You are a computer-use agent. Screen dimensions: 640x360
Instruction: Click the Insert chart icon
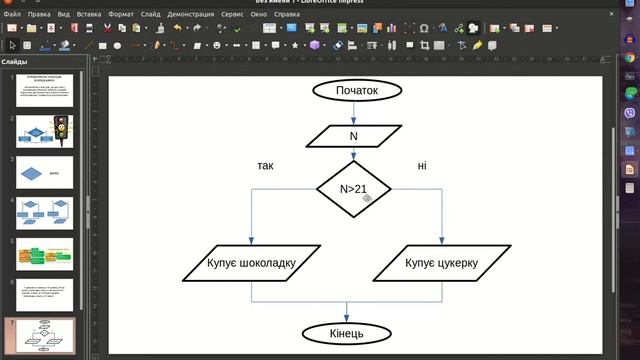[391, 28]
